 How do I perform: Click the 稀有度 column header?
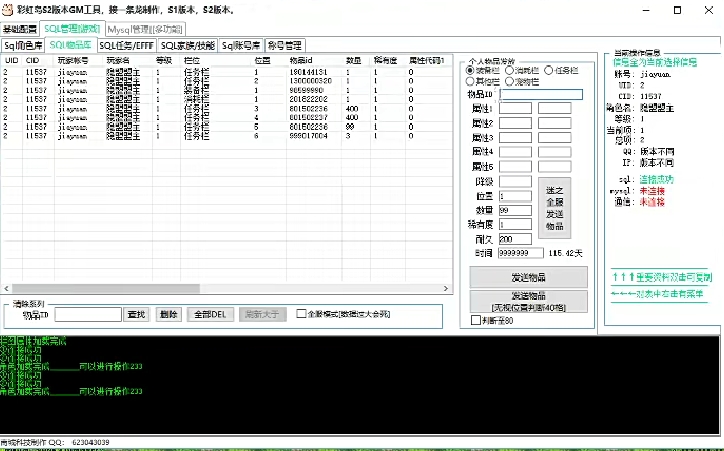388,60
